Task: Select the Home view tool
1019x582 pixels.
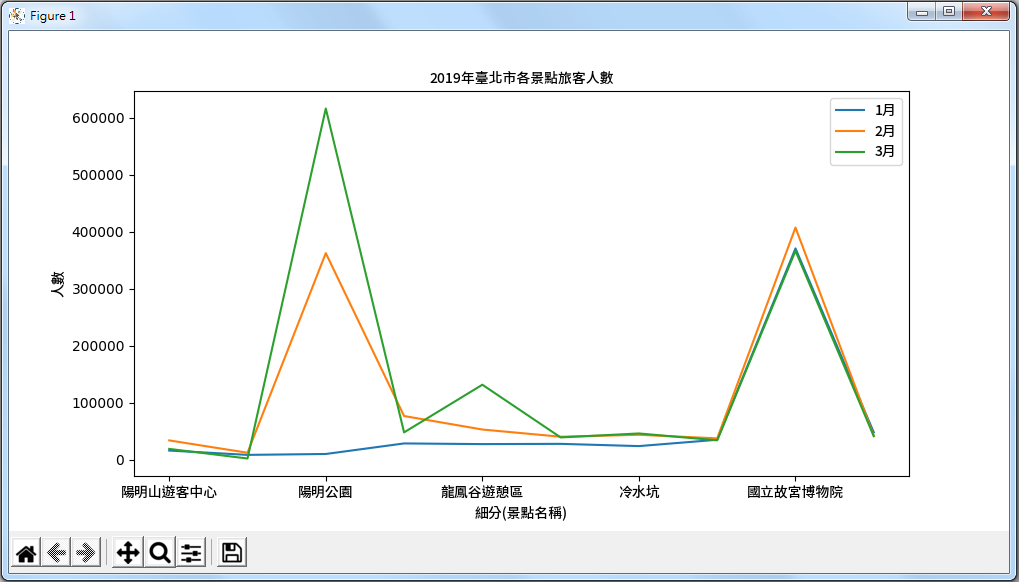Action: click(x=27, y=551)
